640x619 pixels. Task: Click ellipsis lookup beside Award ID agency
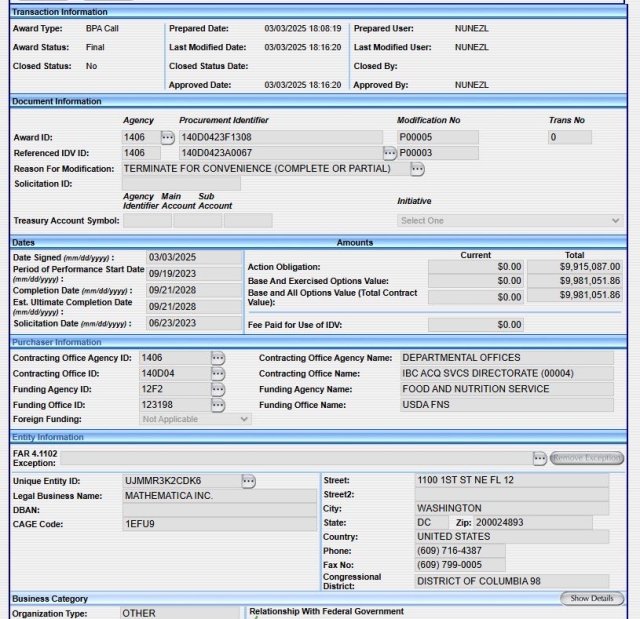(x=167, y=137)
